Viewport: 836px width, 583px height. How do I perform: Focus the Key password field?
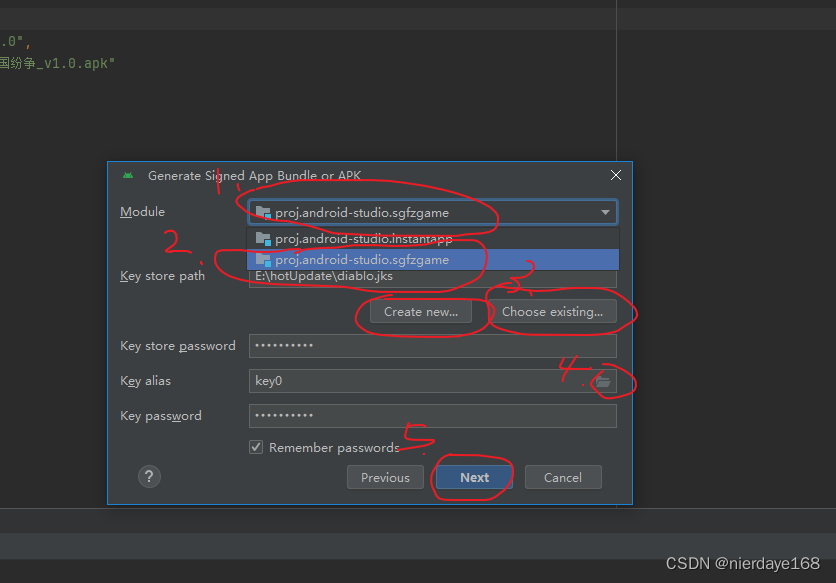pos(432,416)
